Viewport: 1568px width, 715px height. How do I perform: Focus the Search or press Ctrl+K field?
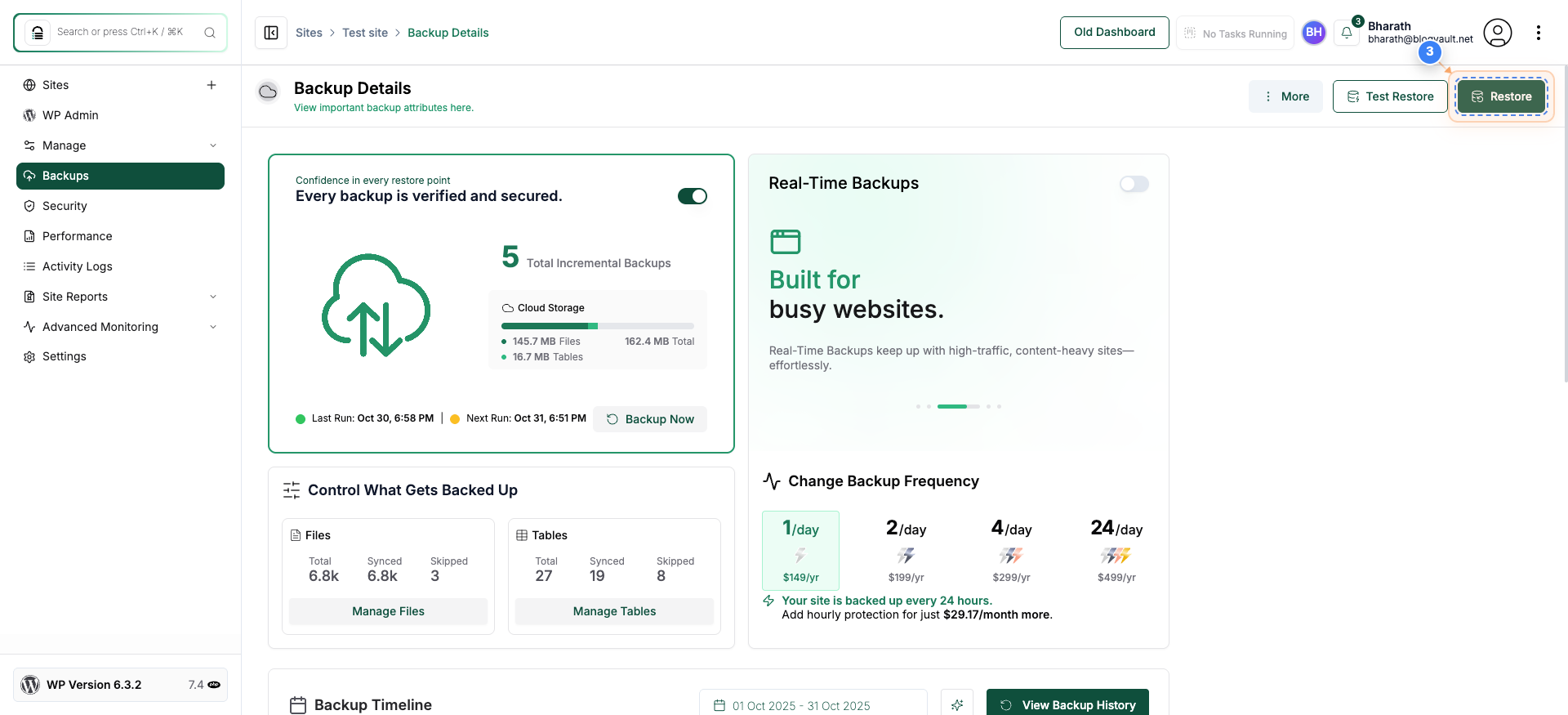pos(120,33)
